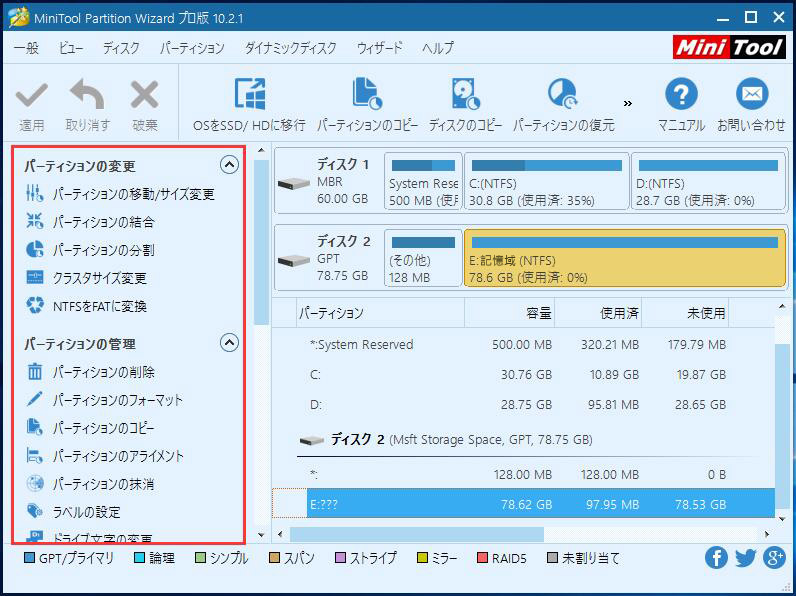Sort by パーティション column header
The width and height of the screenshot is (796, 596).
tap(381, 313)
